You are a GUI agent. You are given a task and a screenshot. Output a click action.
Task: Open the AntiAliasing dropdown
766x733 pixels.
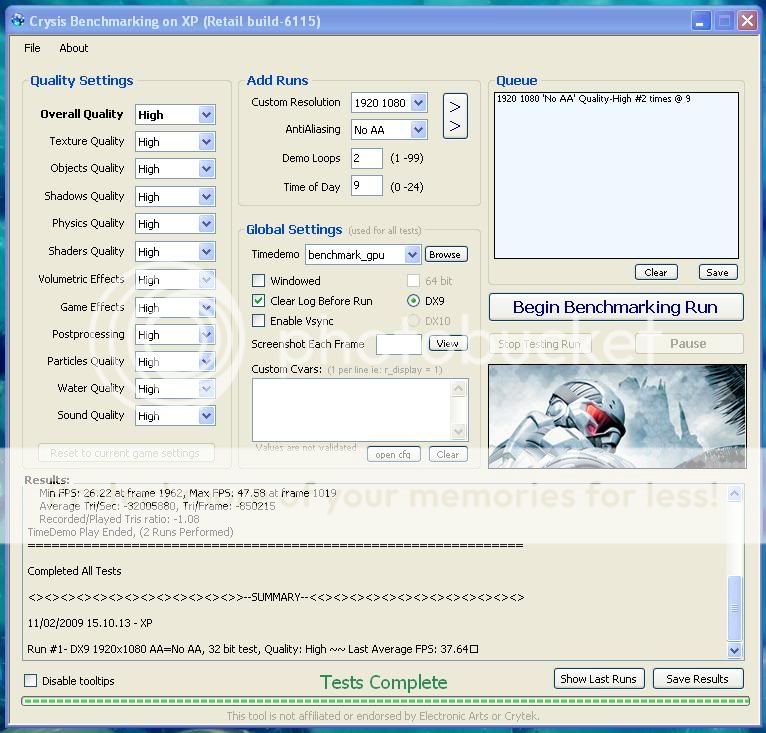pyautogui.click(x=418, y=130)
